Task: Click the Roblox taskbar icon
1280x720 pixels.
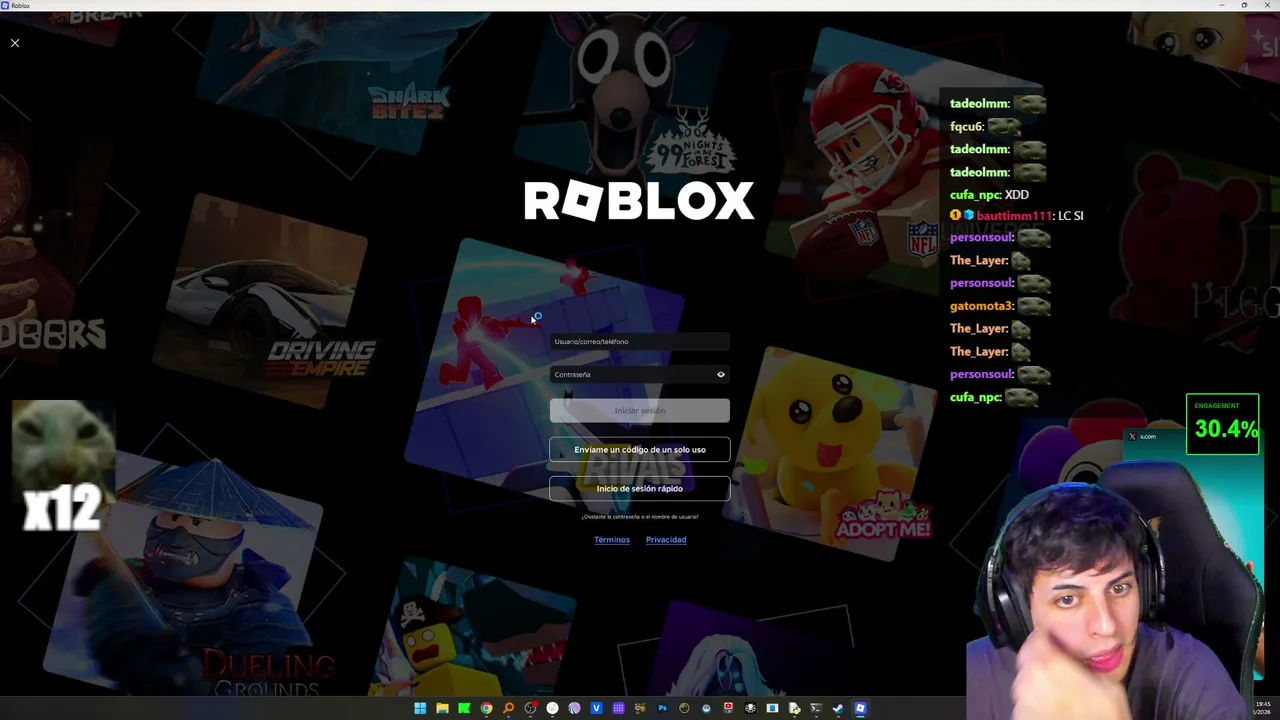Action: click(x=860, y=709)
